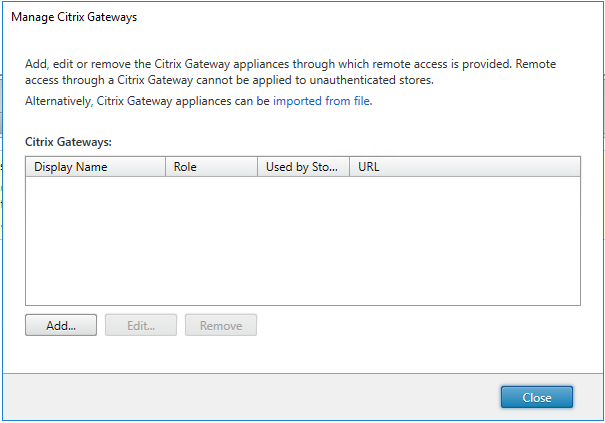Open the 'imported from file' link
The width and height of the screenshot is (605, 423).
click(321, 101)
